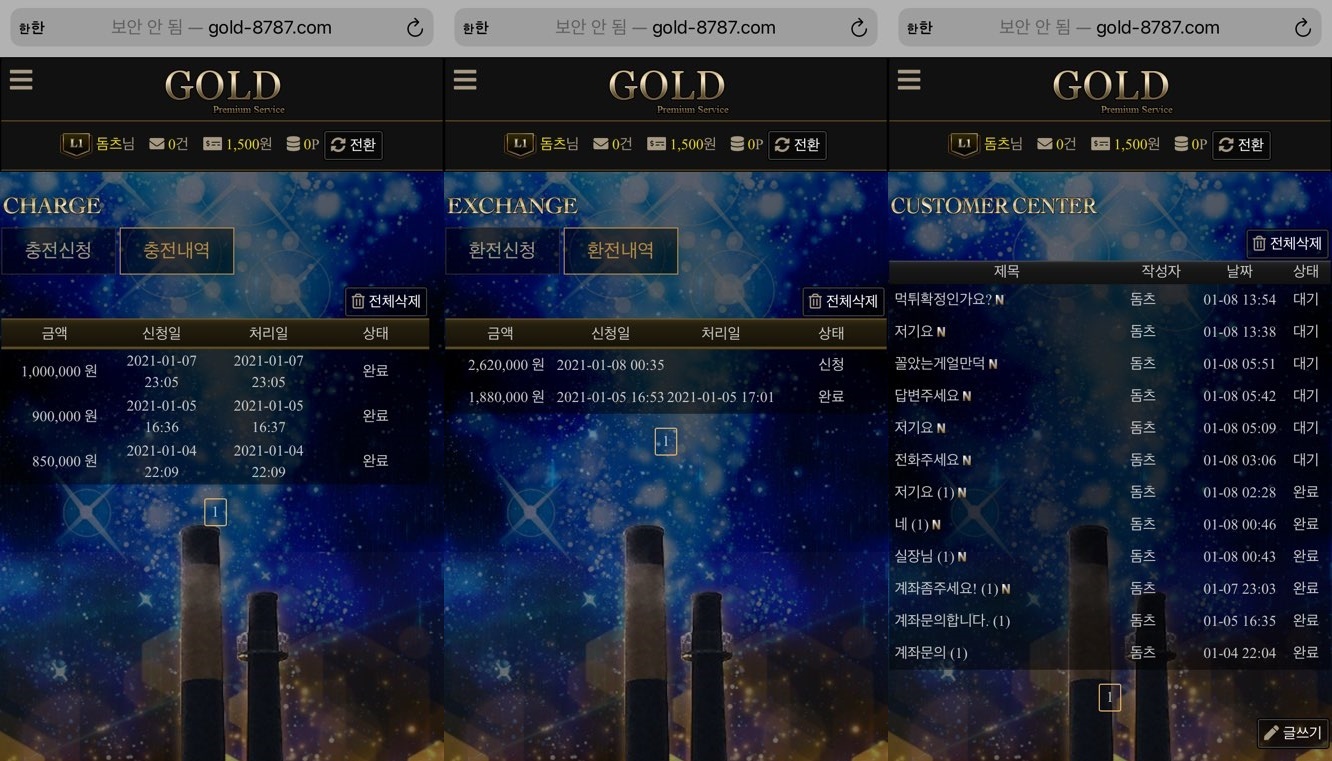Reload page in CUSTOMER CENTER address bar
1332x761 pixels.
[1303, 29]
